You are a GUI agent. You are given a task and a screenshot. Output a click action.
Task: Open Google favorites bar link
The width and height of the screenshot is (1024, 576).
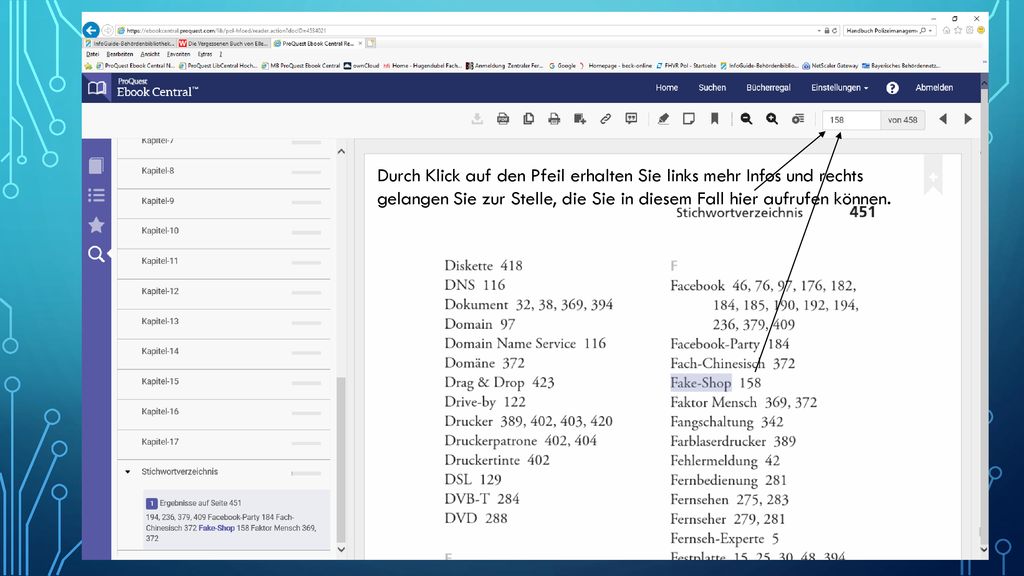click(x=562, y=66)
